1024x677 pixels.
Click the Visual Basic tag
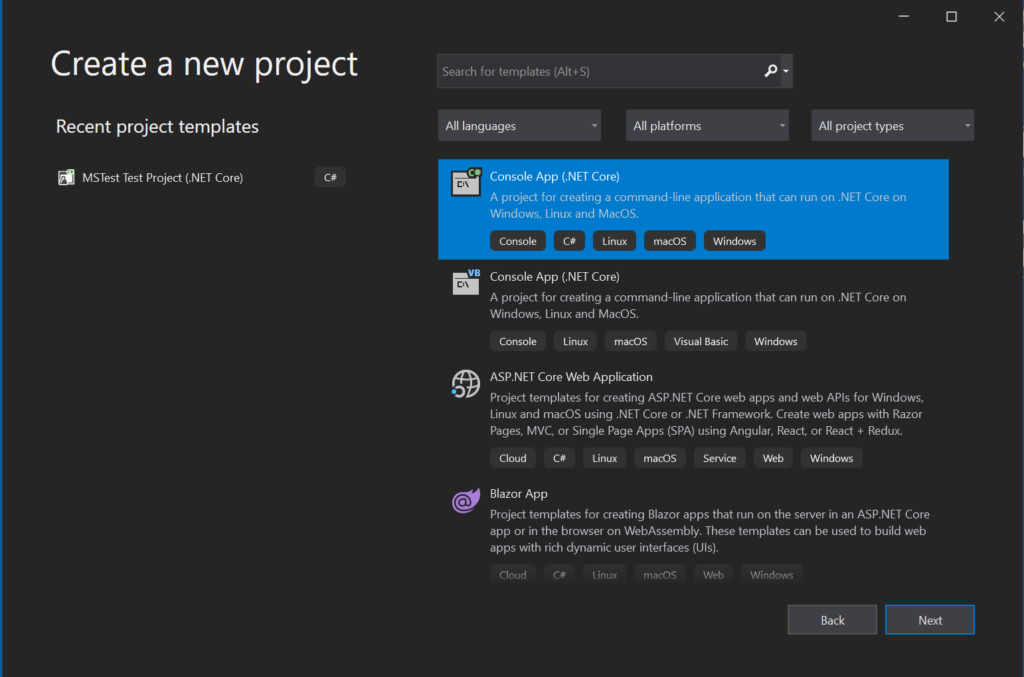(x=700, y=342)
